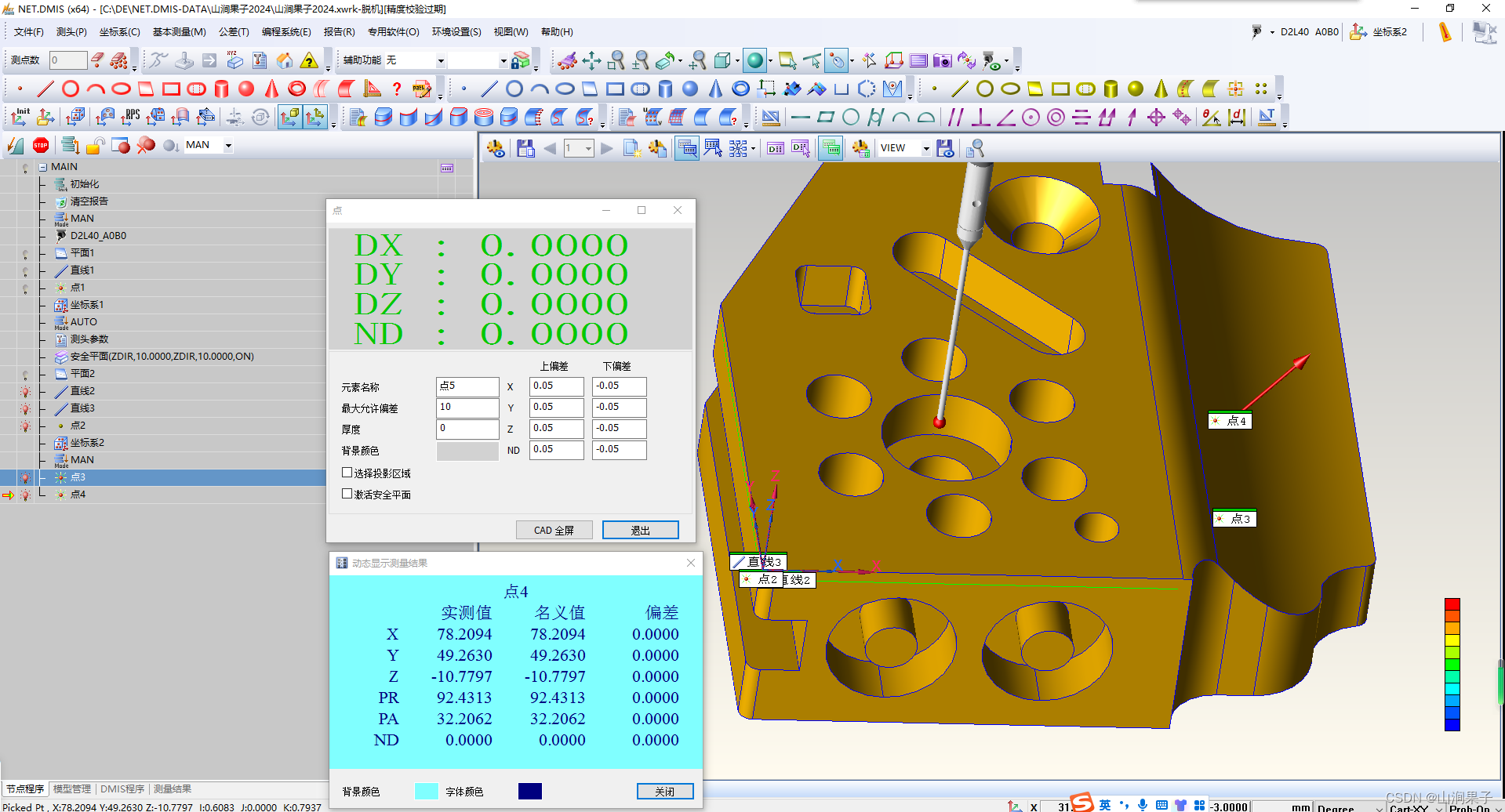Open the 坐标系(C) menu
The height and width of the screenshot is (812, 1505).
tap(119, 32)
